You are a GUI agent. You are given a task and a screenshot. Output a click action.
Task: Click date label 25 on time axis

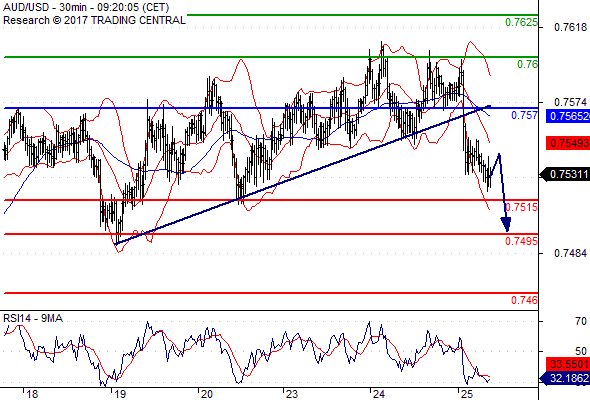(x=467, y=394)
